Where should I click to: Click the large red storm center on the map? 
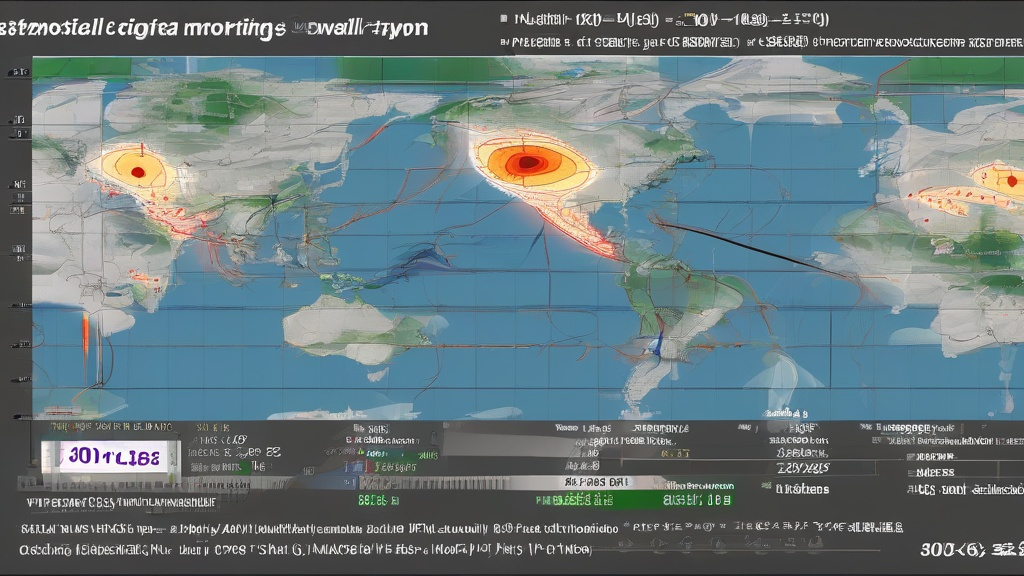point(528,163)
